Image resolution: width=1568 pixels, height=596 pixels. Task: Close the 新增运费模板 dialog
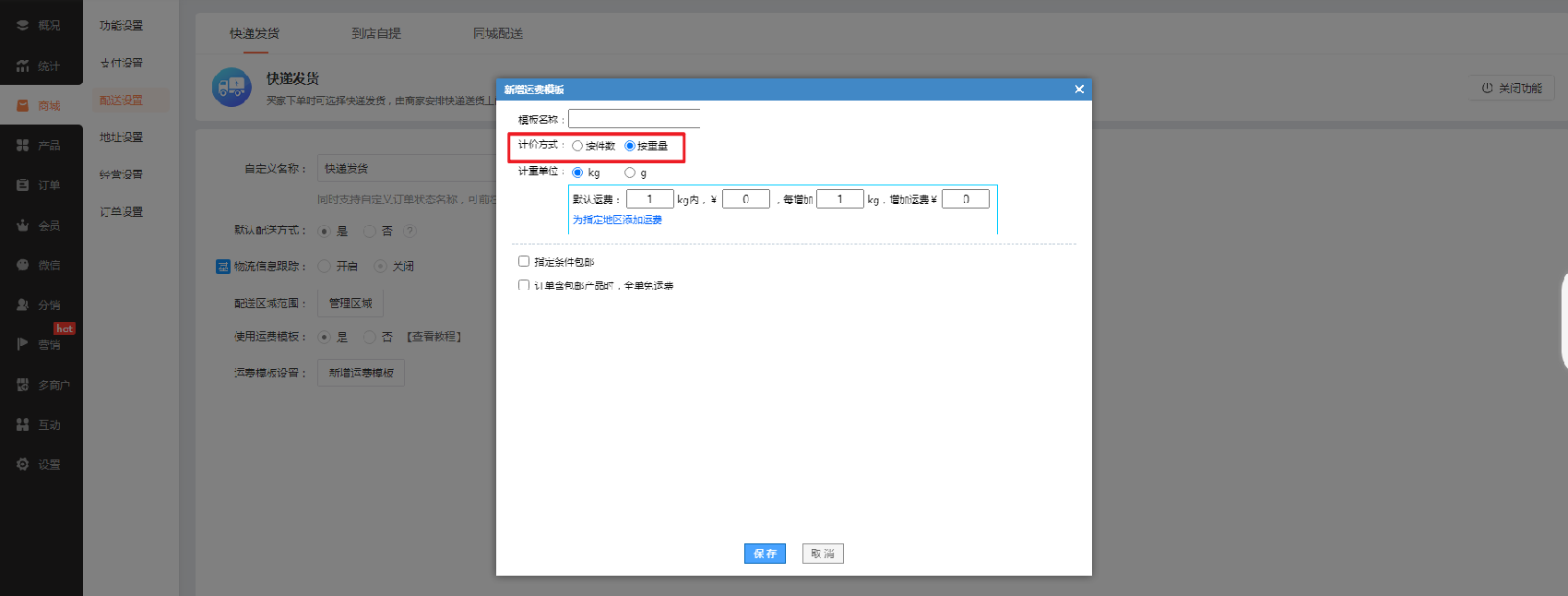pyautogui.click(x=1079, y=89)
